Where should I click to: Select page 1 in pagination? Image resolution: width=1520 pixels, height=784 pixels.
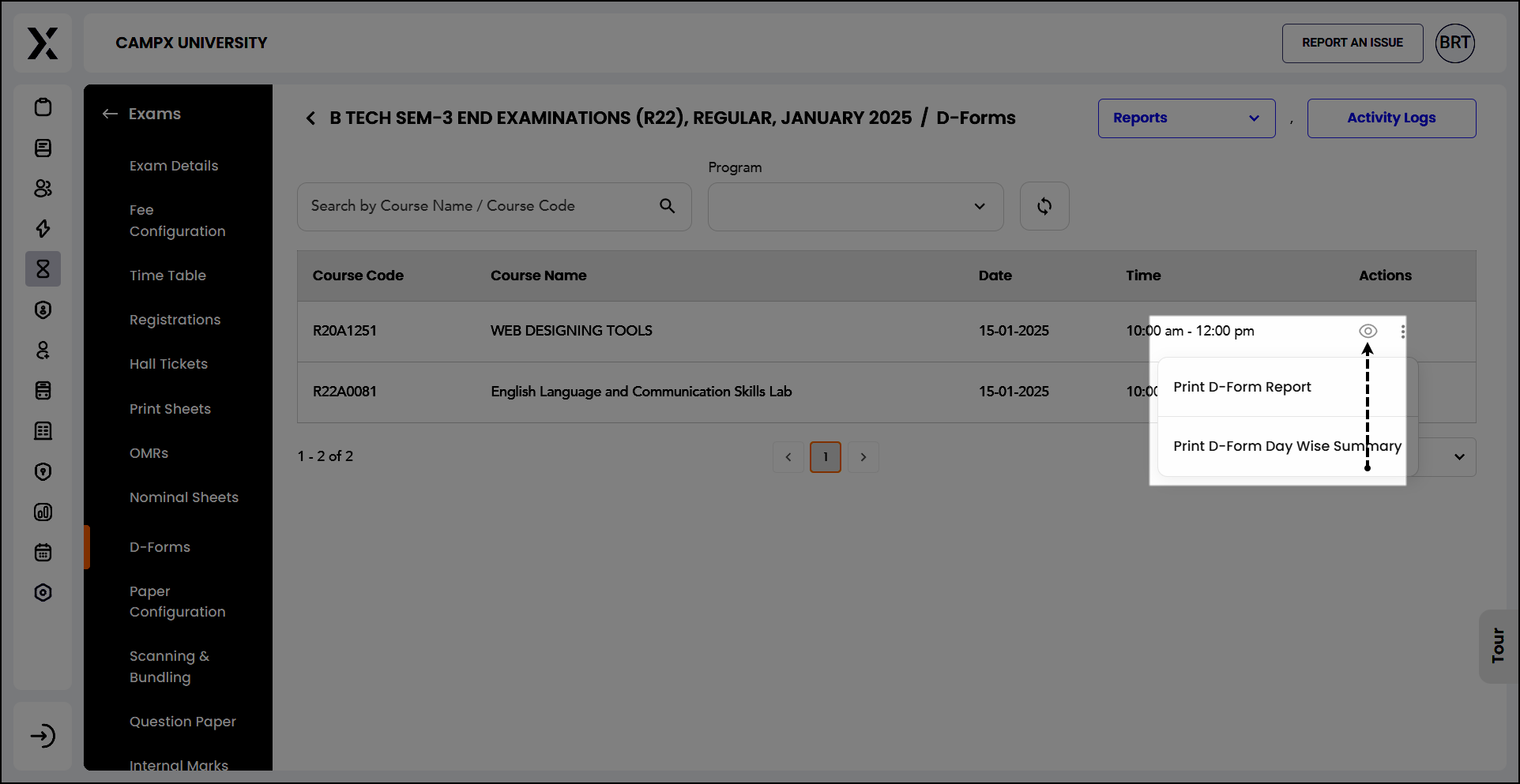[826, 457]
